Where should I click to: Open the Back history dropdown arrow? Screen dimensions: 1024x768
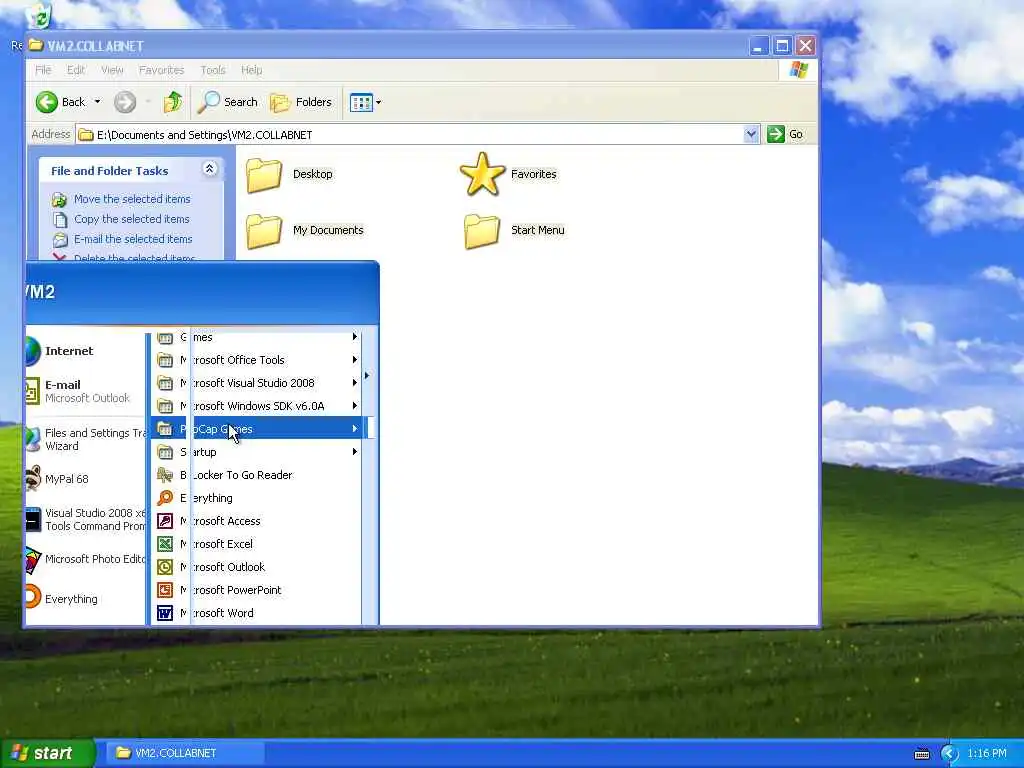97,102
